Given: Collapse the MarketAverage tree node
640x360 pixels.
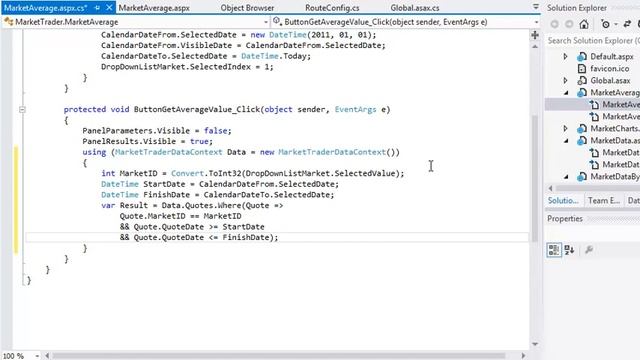Looking at the screenshot, I should tap(566, 93).
